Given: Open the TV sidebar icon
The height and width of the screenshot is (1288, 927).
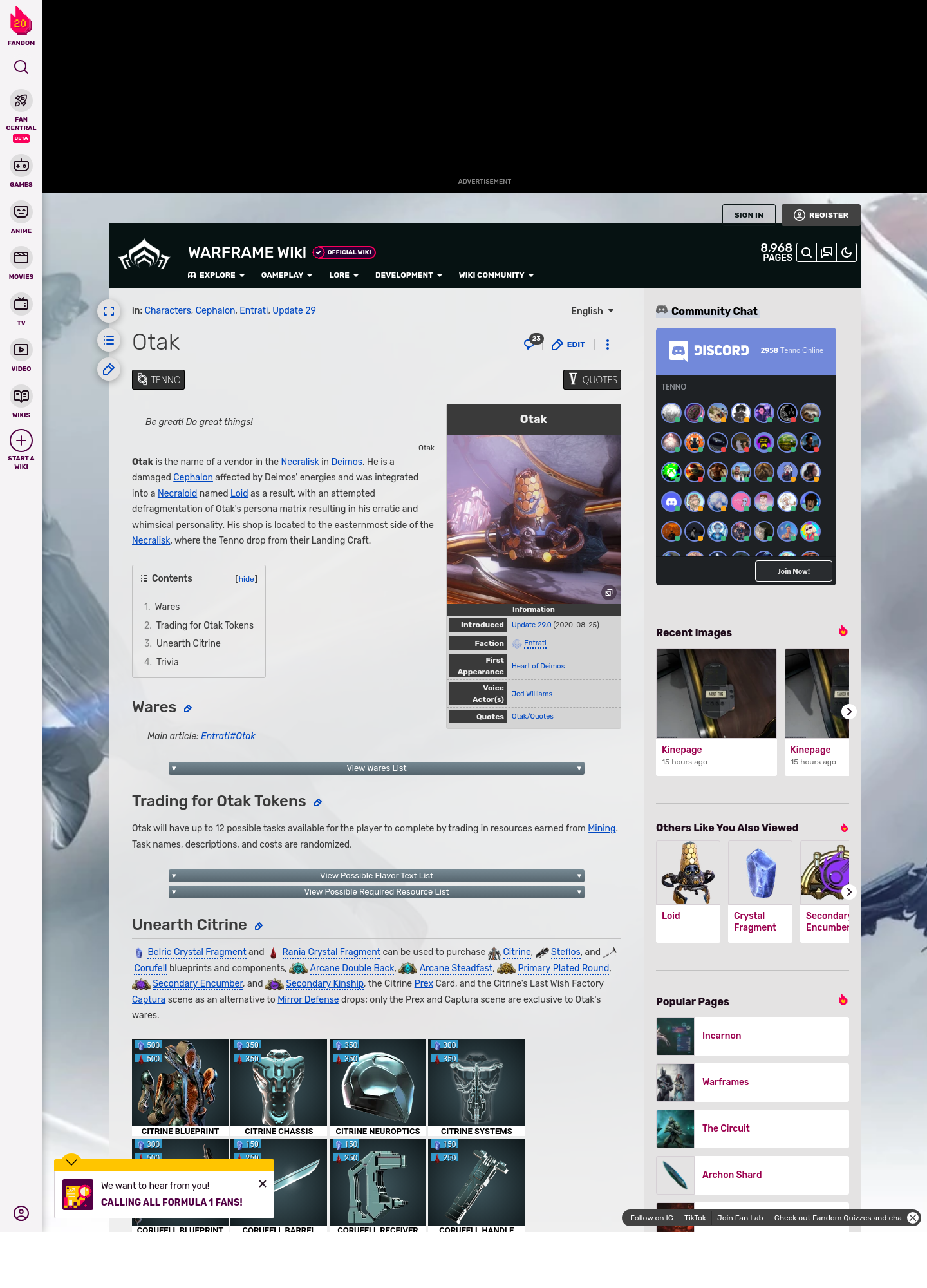Looking at the screenshot, I should [x=21, y=304].
